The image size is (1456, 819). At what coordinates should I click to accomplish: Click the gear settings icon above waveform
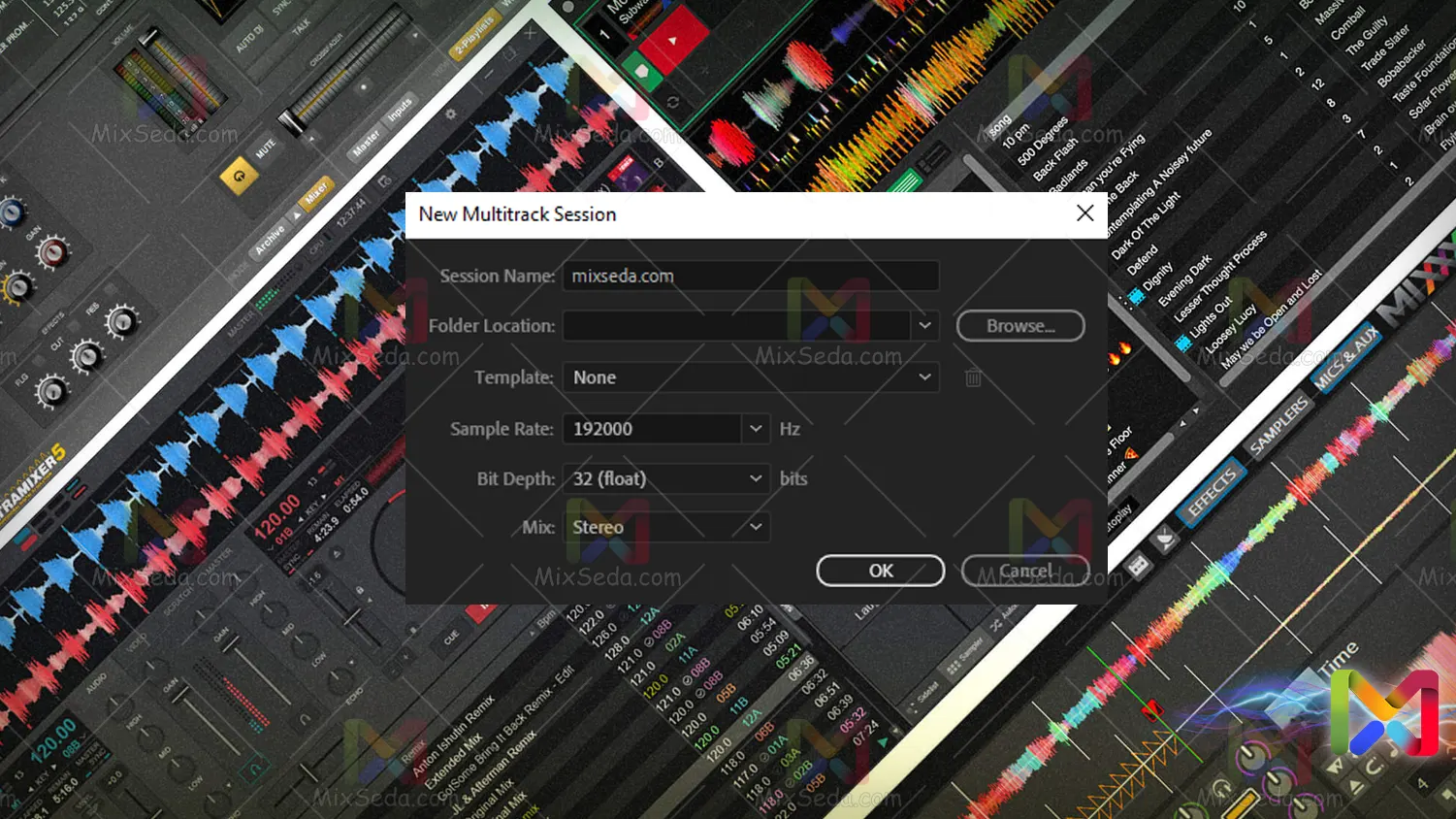(x=450, y=115)
